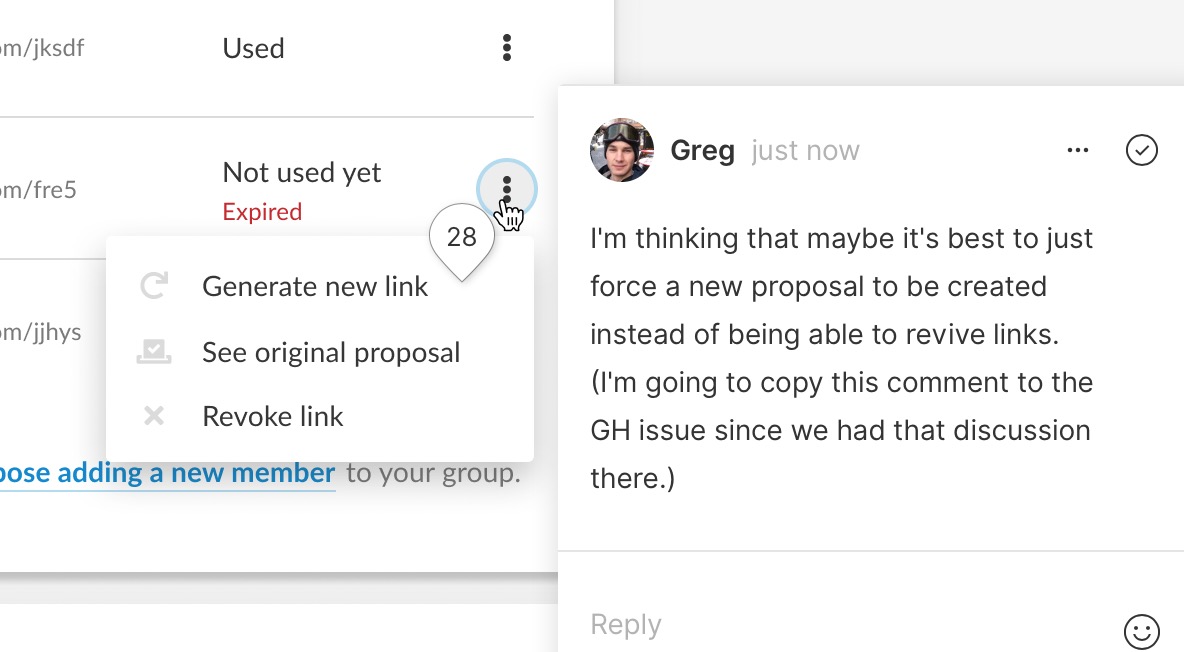1184x652 pixels.
Task: Open emoji picker smiley icon
Action: click(x=1142, y=632)
